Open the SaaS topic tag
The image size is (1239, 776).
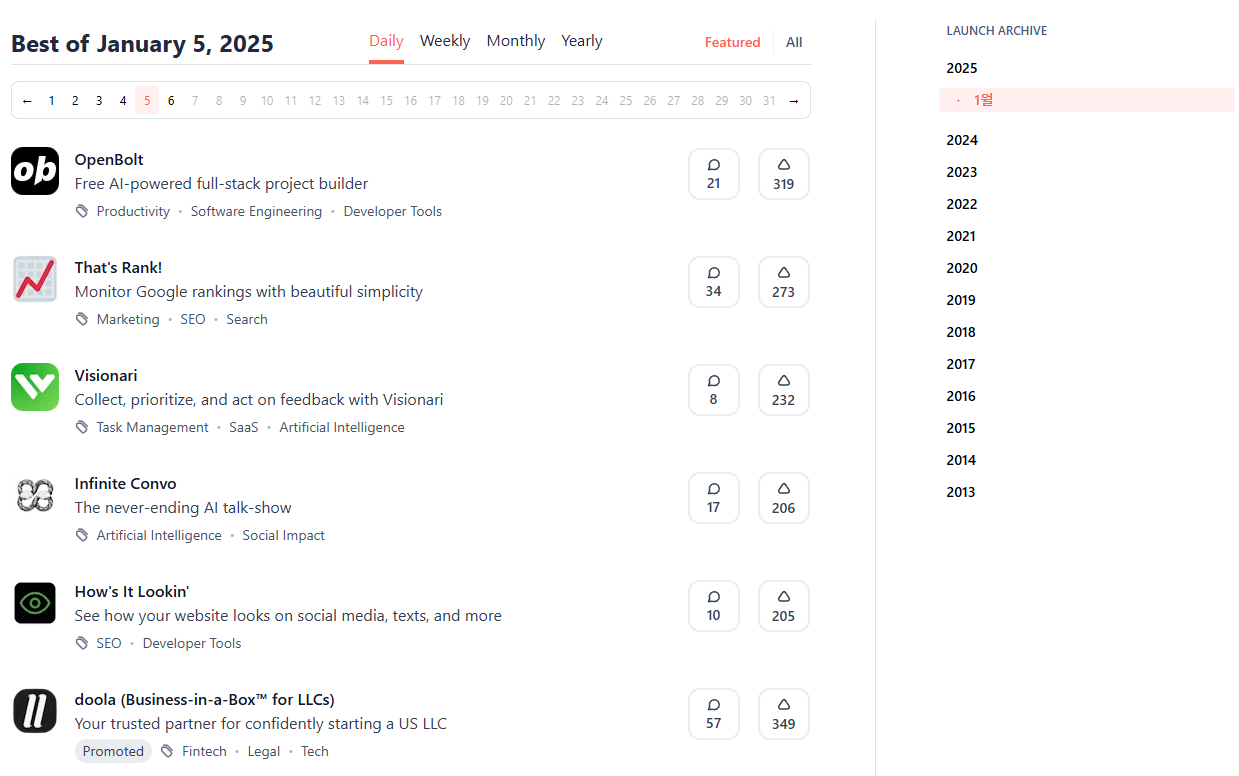244,427
